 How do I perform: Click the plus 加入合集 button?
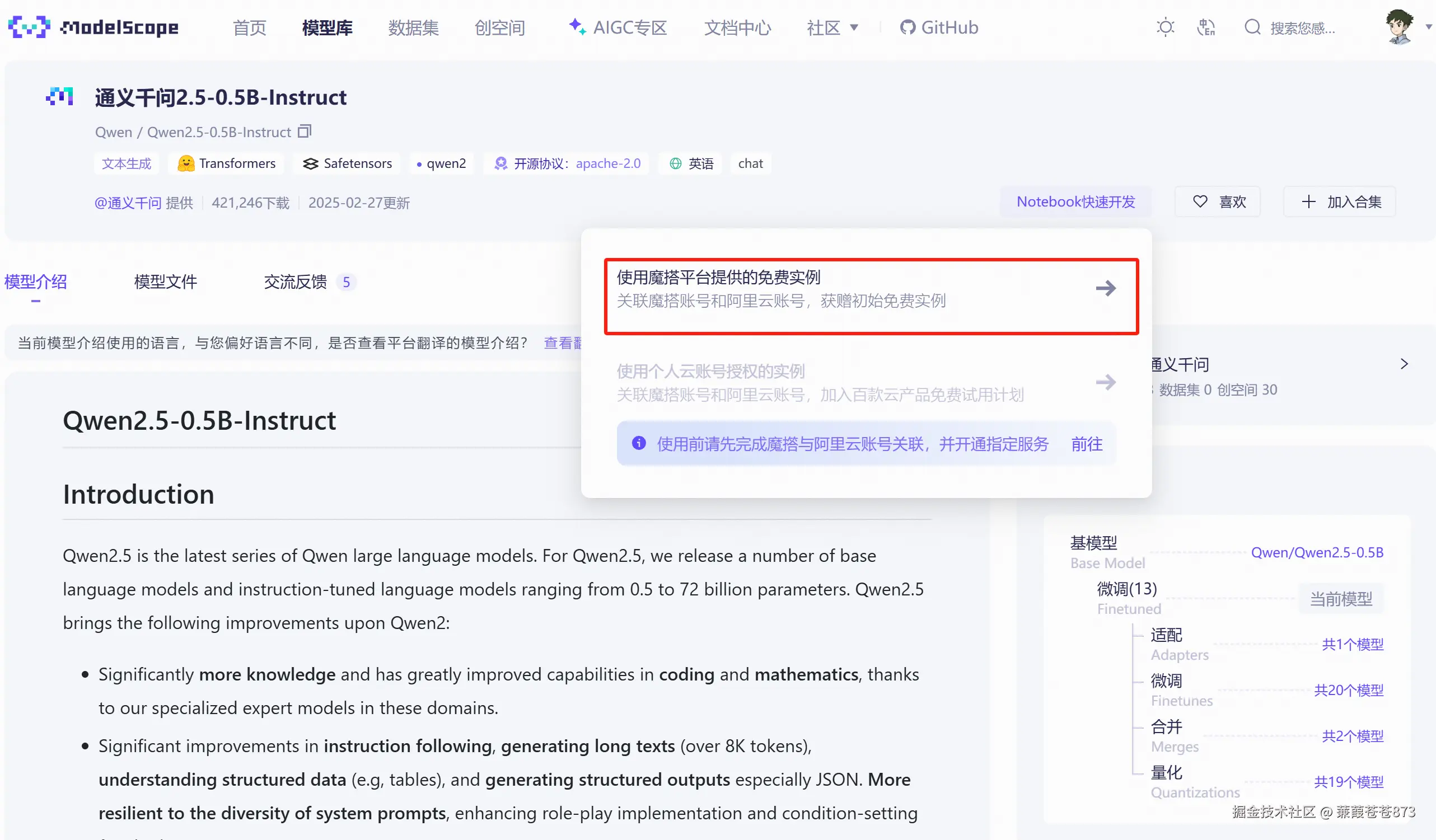(1340, 201)
